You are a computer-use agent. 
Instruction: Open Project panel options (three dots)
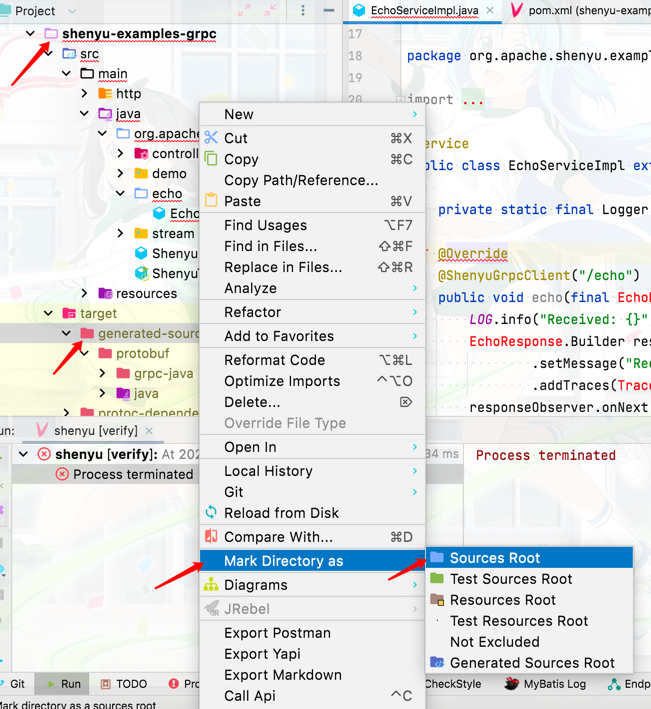pyautogui.click(x=303, y=11)
